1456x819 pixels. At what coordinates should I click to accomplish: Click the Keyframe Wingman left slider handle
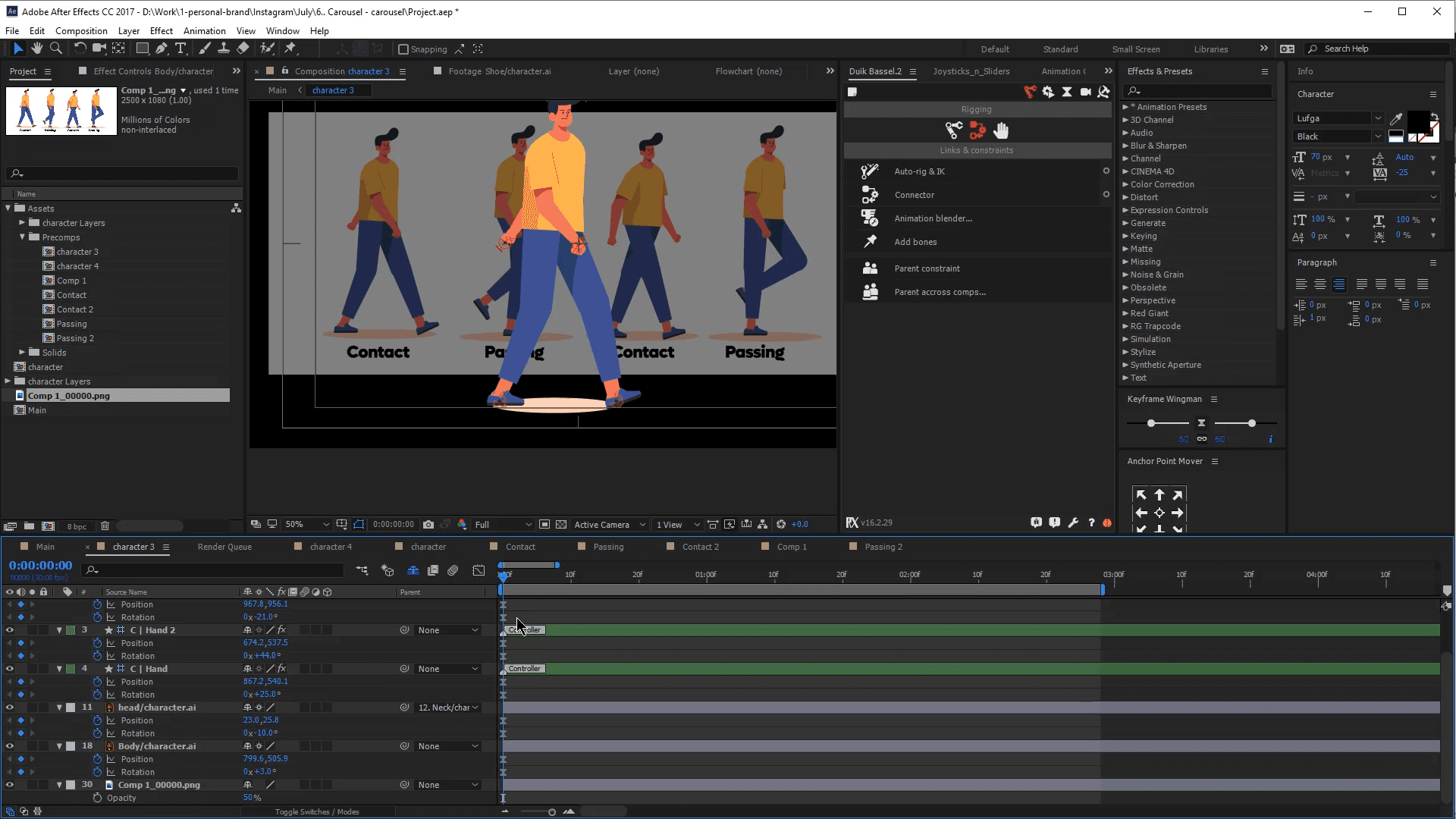1151,423
